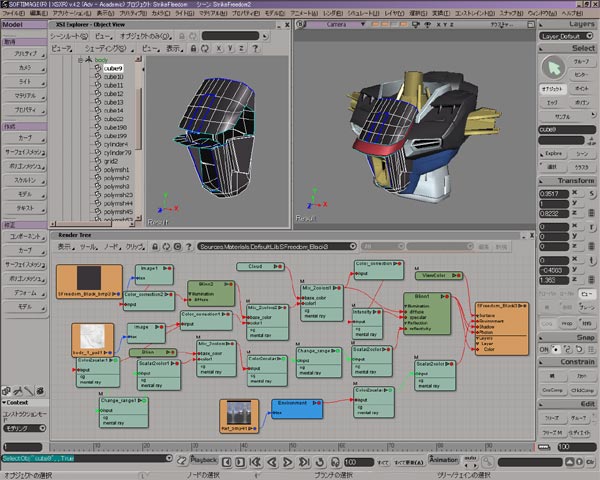Toggle first orange display-type button in Camera bar

pyautogui.click(x=375, y=24)
